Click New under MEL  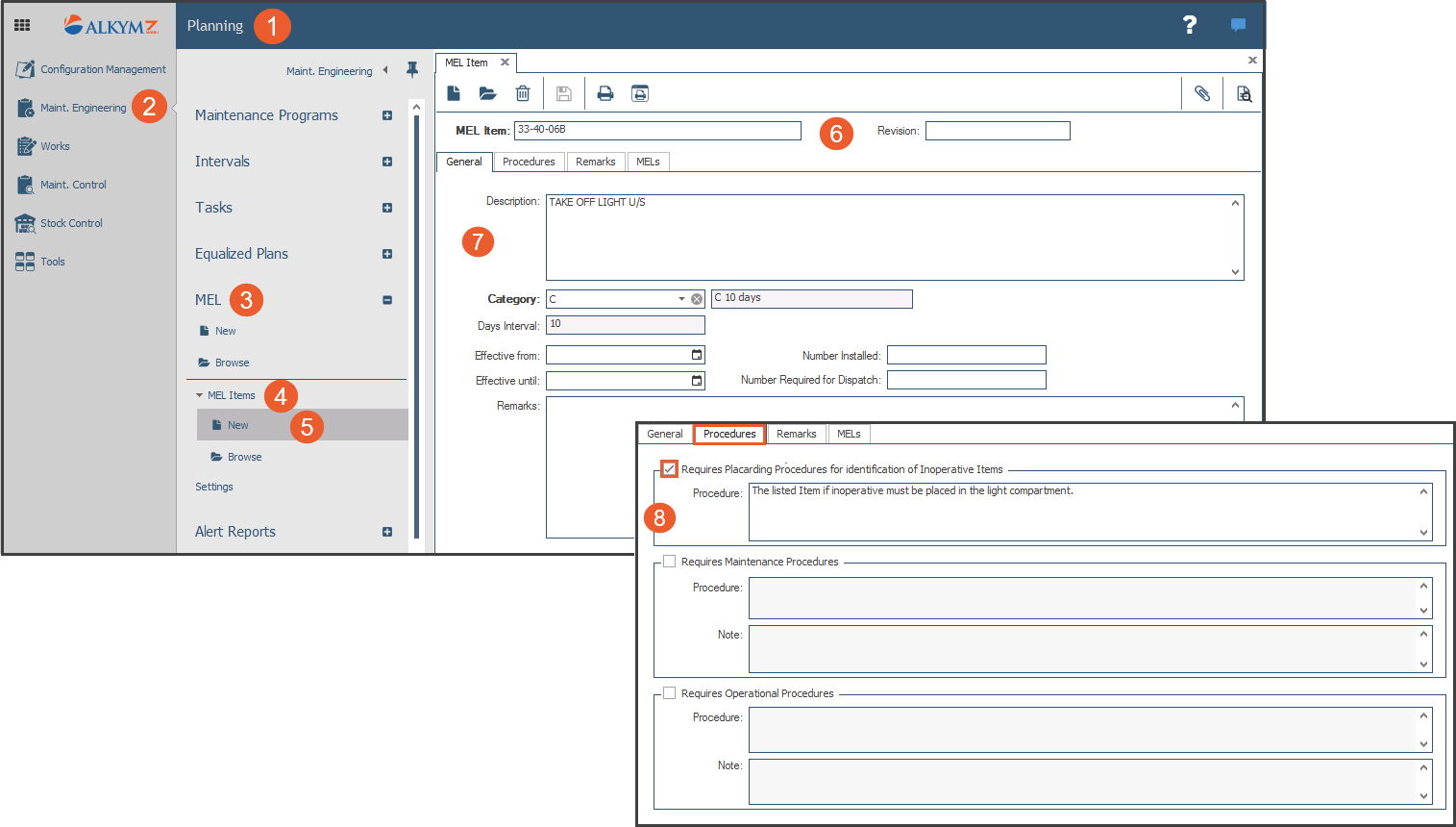216,331
